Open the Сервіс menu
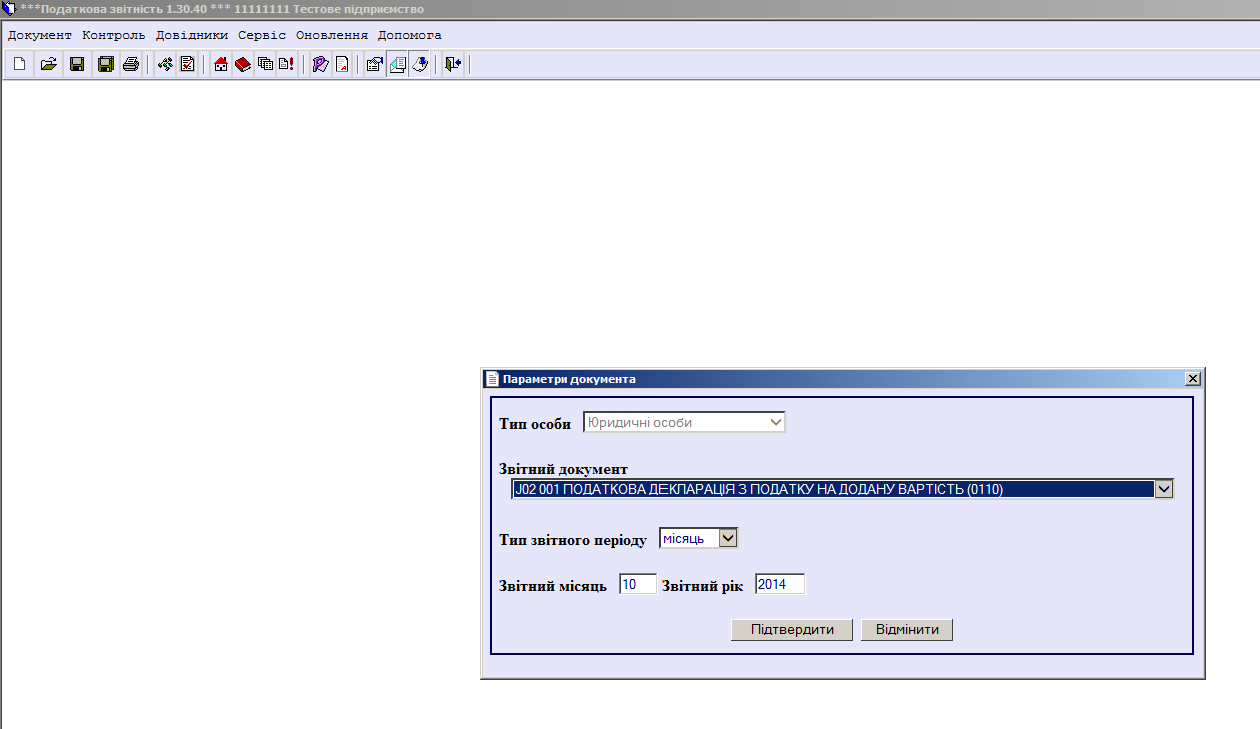This screenshot has height=729, width=1260. tap(262, 35)
